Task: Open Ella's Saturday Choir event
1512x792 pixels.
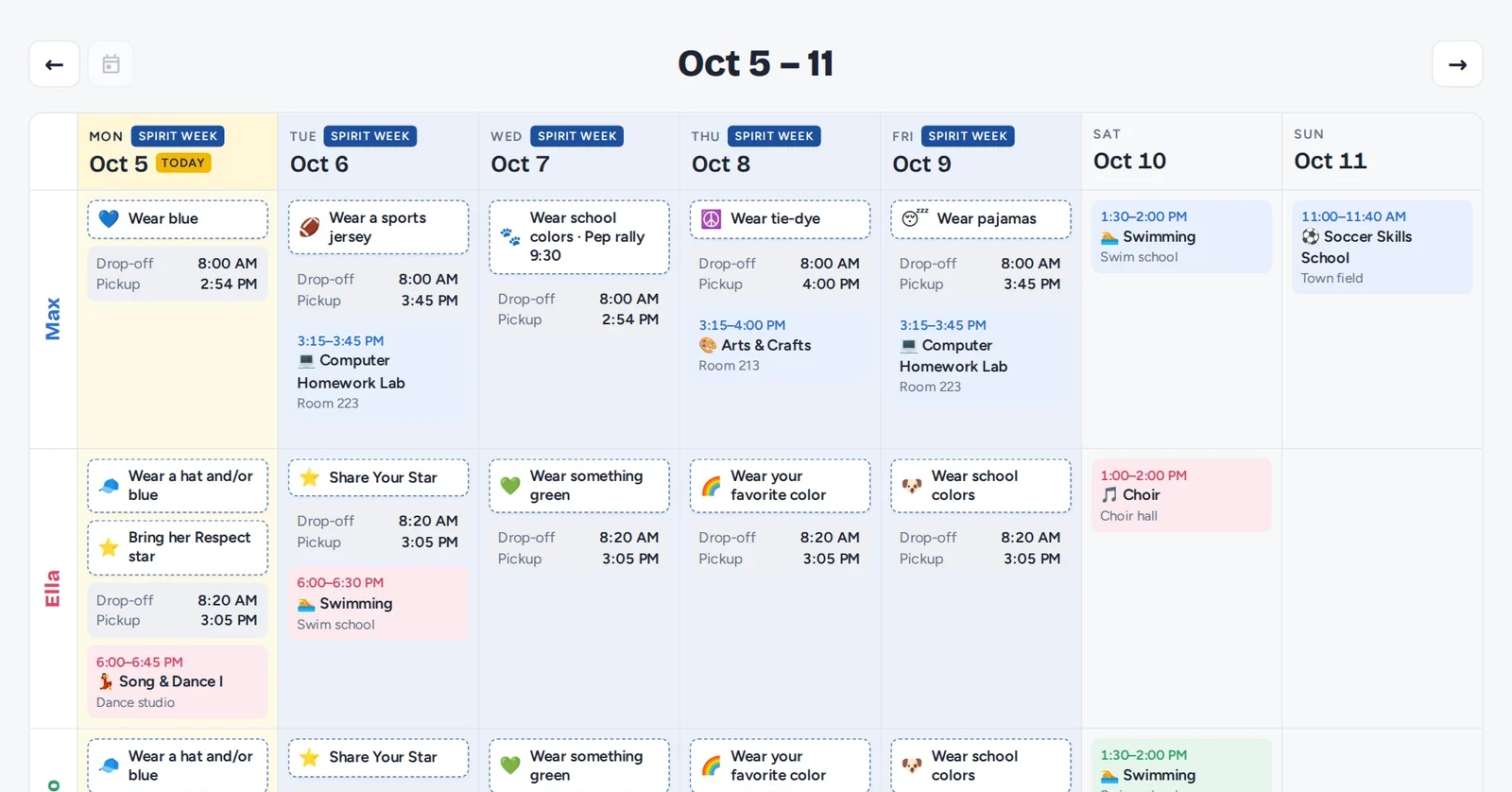Action: (x=1181, y=495)
